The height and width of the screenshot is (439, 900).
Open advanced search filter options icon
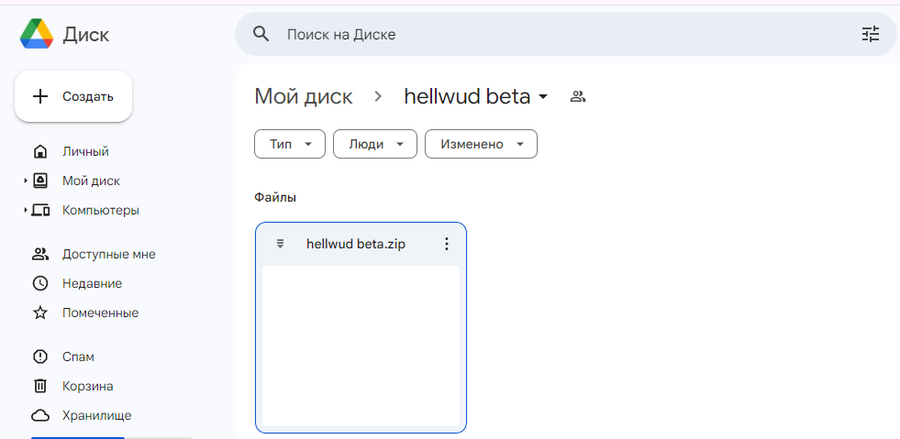tap(870, 34)
